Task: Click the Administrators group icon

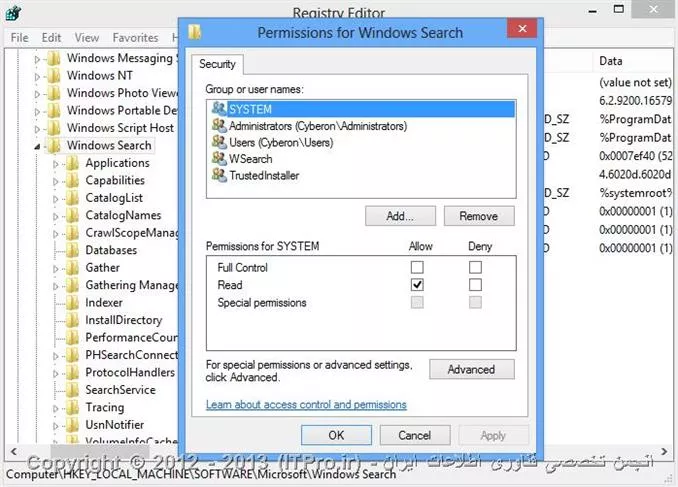Action: [219, 125]
